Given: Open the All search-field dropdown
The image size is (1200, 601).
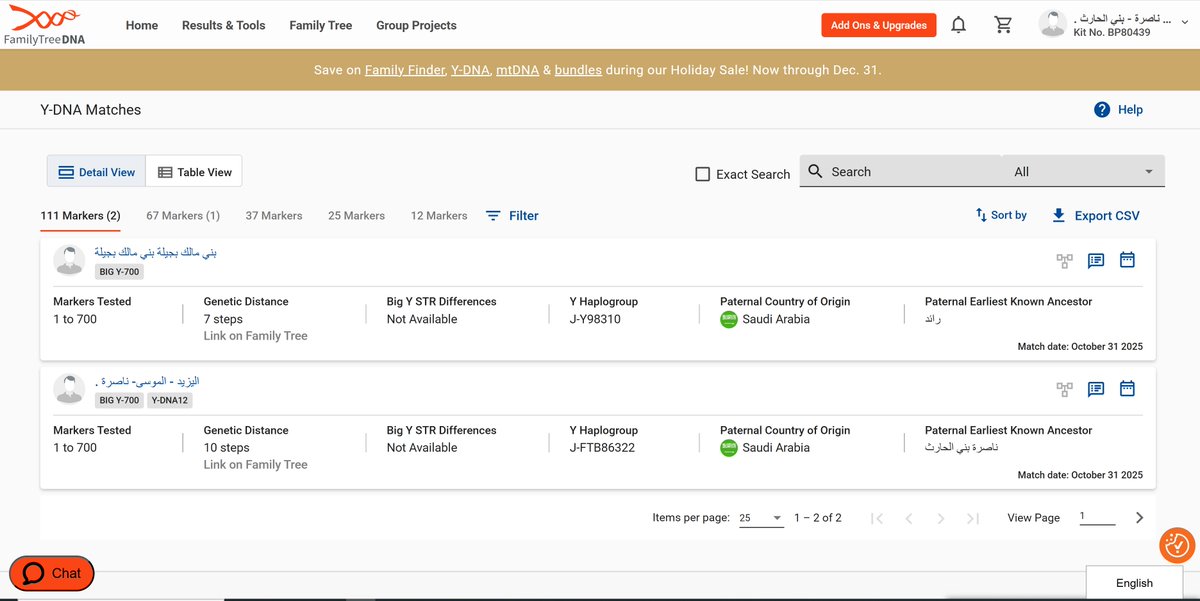Looking at the screenshot, I should (1083, 171).
